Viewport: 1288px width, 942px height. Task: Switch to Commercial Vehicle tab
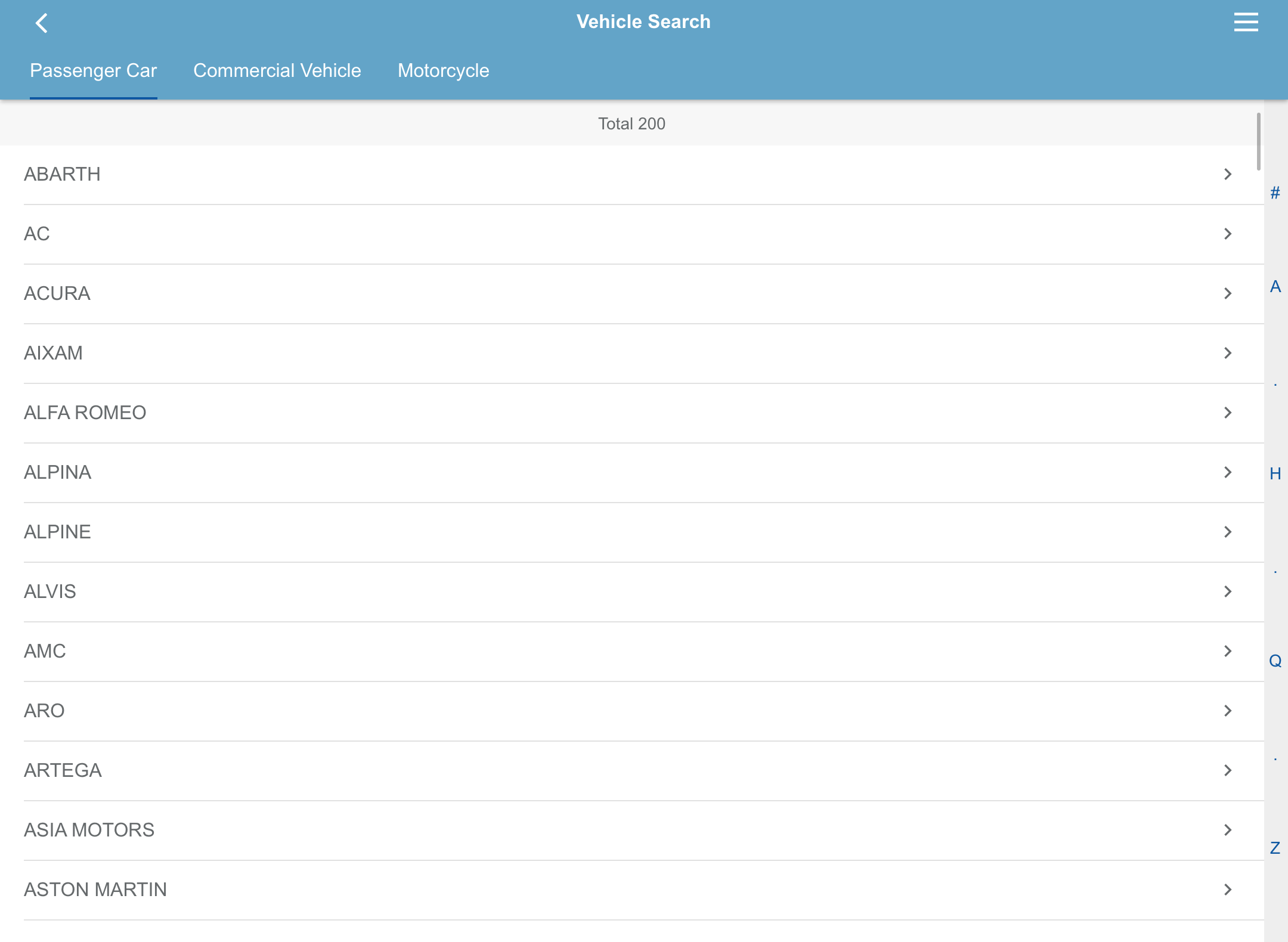point(277,70)
